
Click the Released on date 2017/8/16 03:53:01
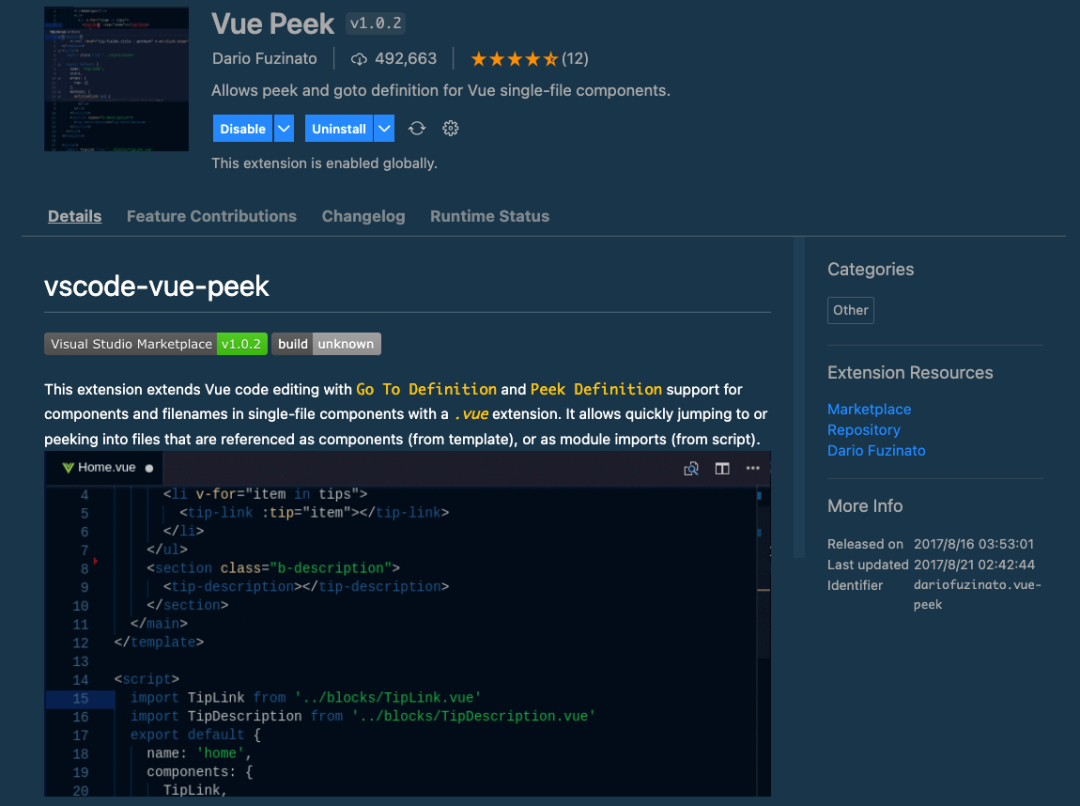[974, 544]
